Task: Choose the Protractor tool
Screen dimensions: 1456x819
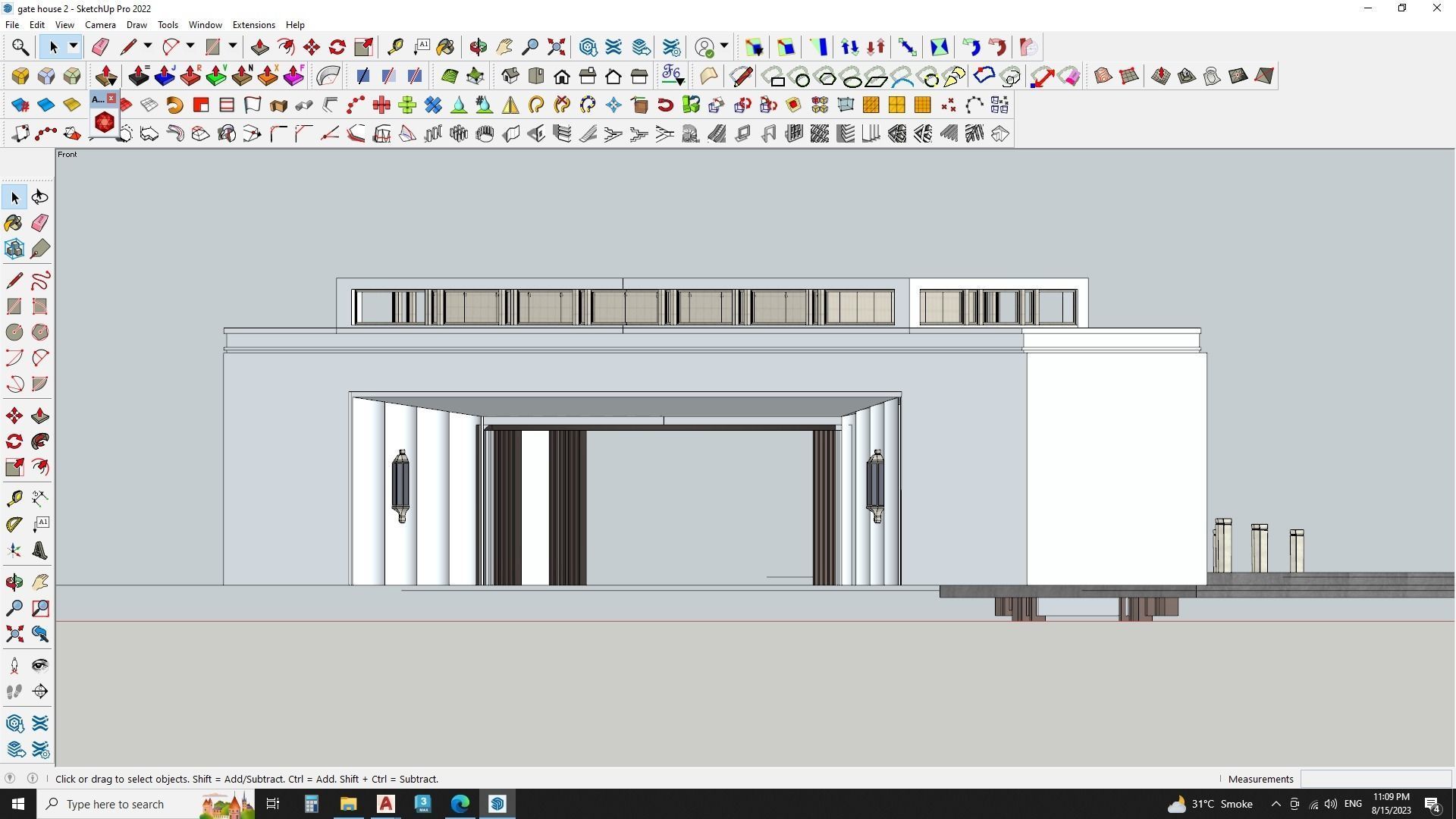Action: pyautogui.click(x=14, y=525)
